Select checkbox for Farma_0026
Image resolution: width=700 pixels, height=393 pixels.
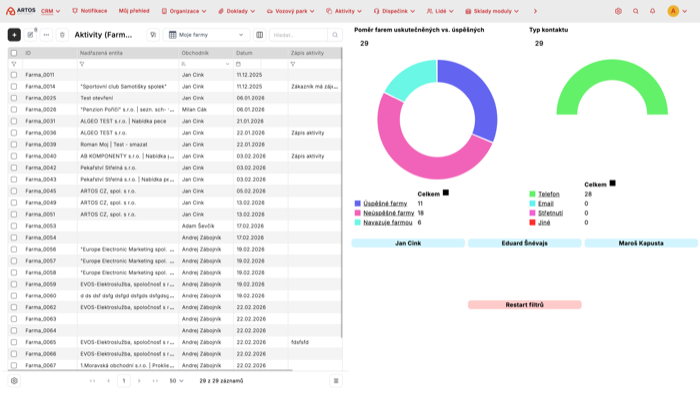pyautogui.click(x=14, y=110)
